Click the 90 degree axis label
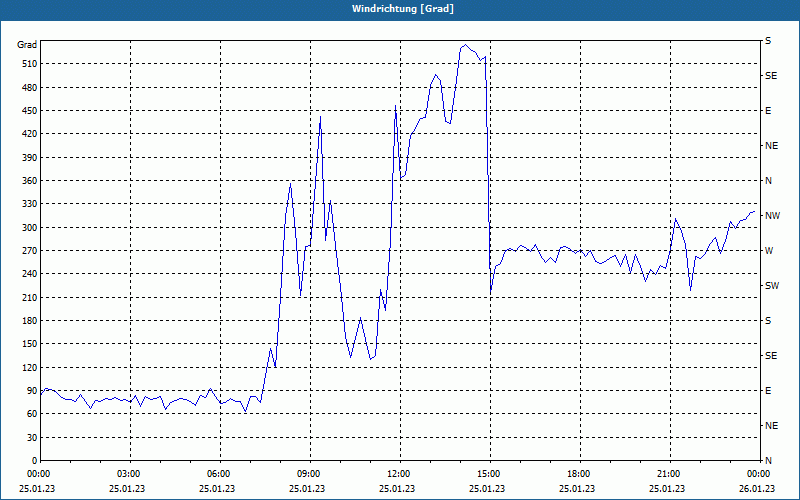The height and width of the screenshot is (500, 800). pos(31,391)
